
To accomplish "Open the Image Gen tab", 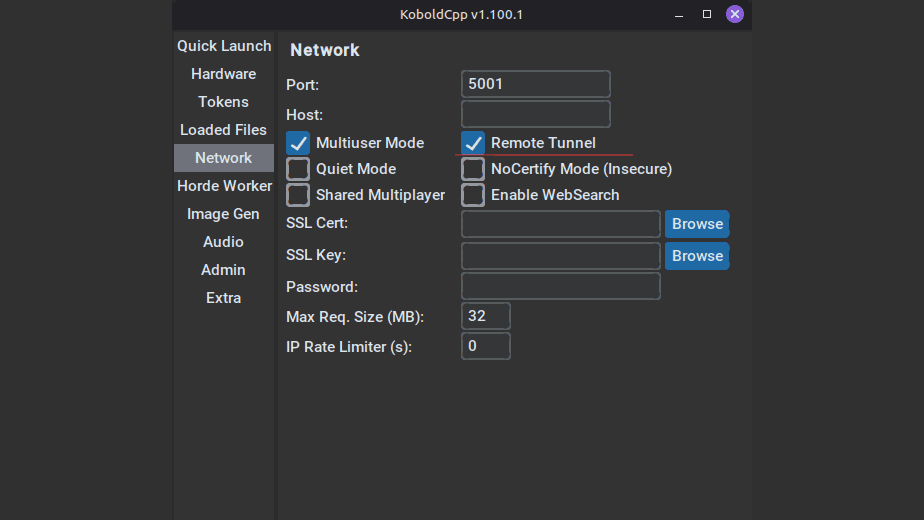I will [x=224, y=214].
